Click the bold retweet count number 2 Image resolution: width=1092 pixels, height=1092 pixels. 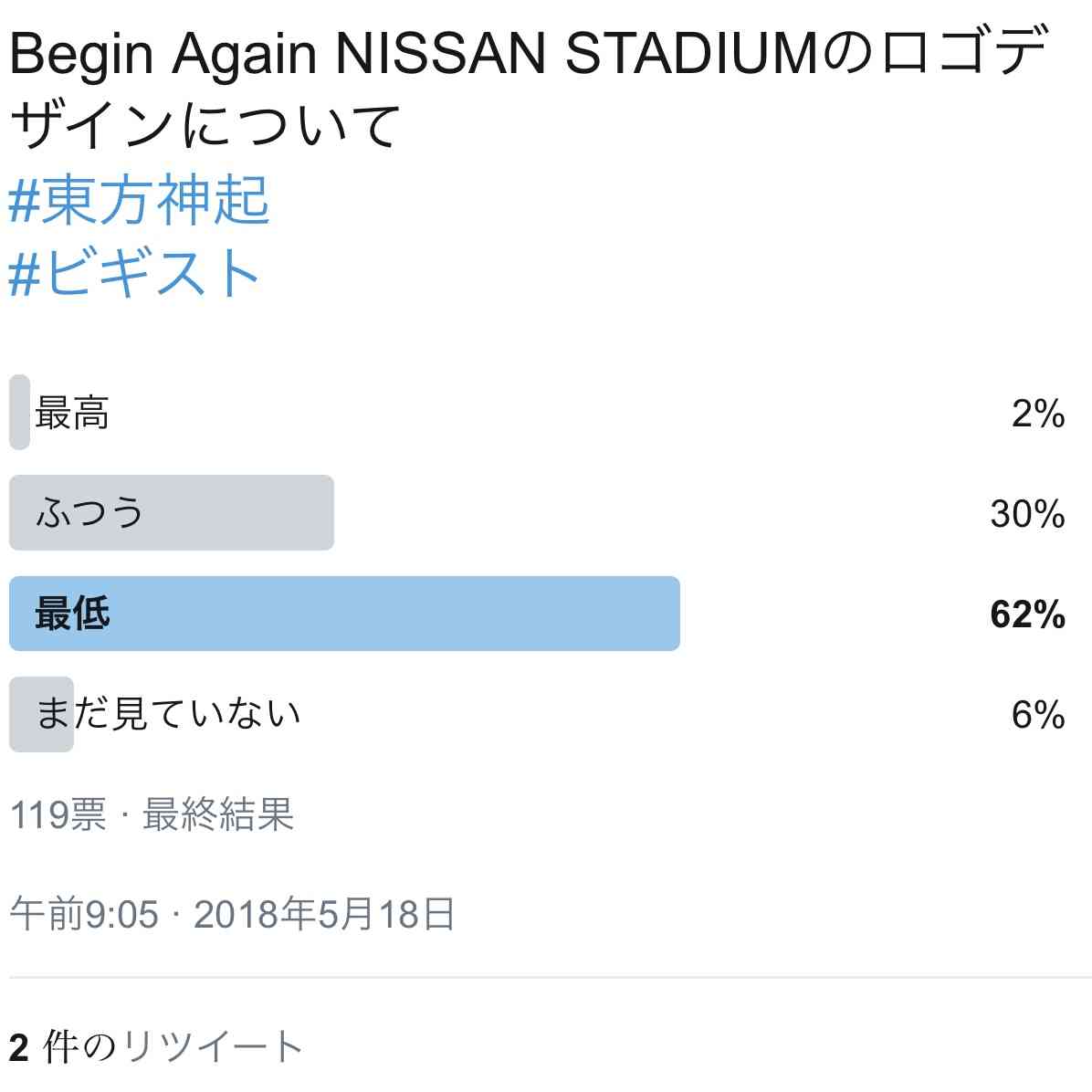click(x=19, y=1047)
